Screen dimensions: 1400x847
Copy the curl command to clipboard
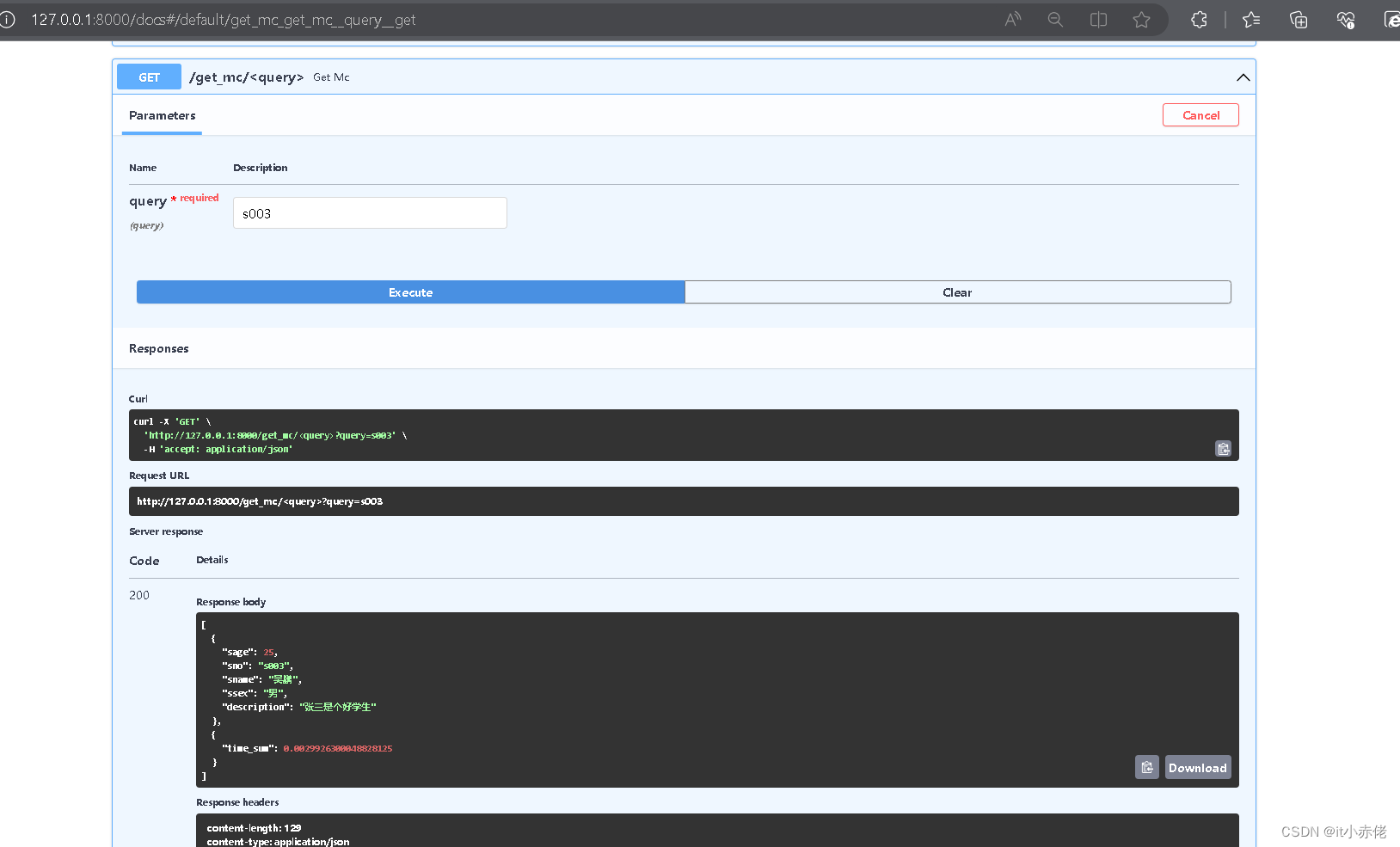tap(1223, 448)
